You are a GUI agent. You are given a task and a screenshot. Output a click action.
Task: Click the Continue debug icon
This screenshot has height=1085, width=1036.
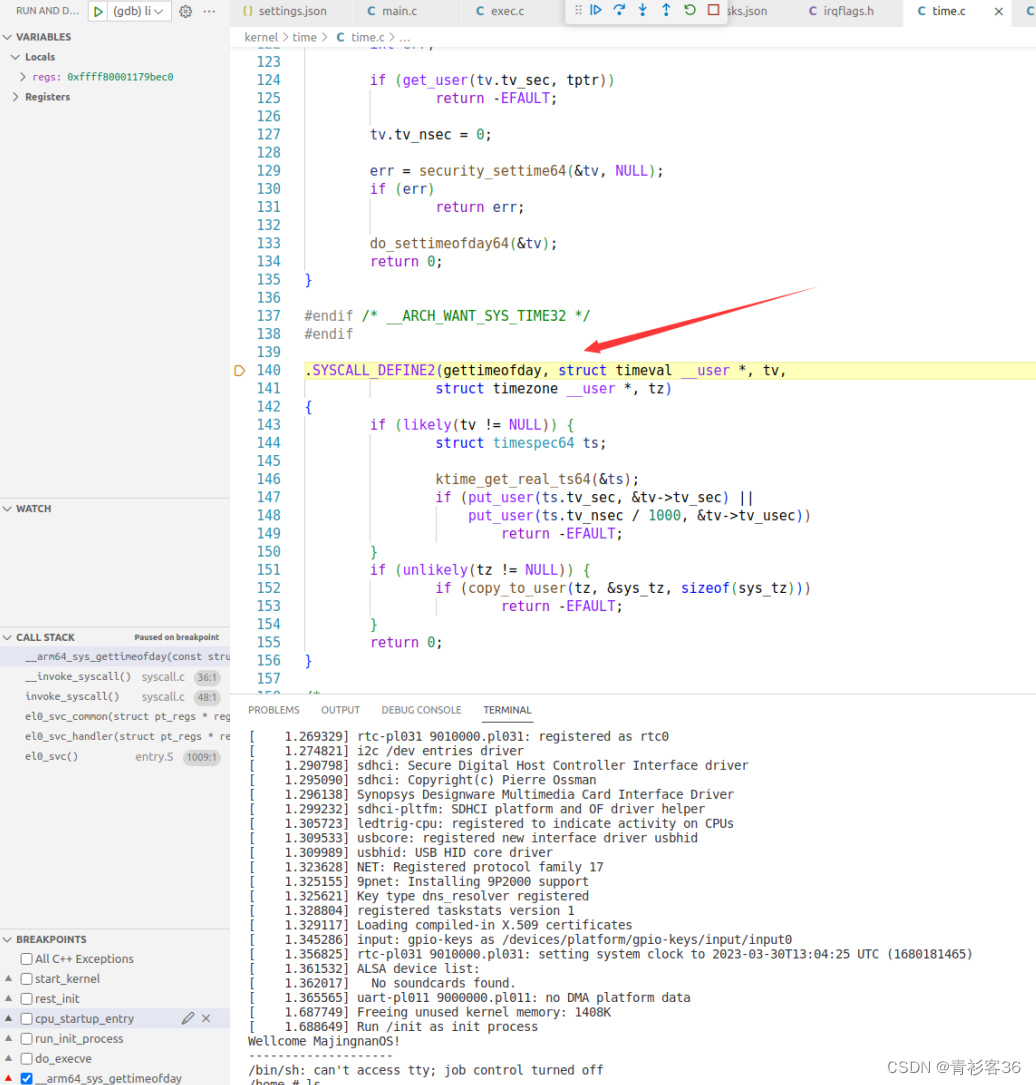[595, 11]
